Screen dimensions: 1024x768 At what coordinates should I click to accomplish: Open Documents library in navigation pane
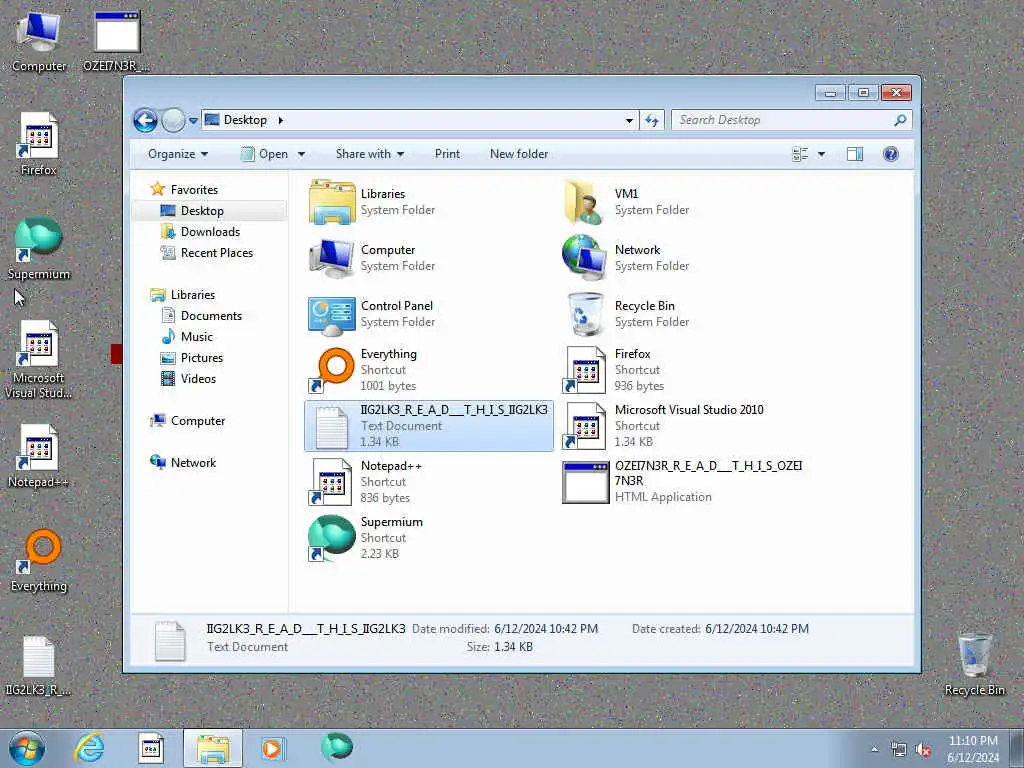211,315
